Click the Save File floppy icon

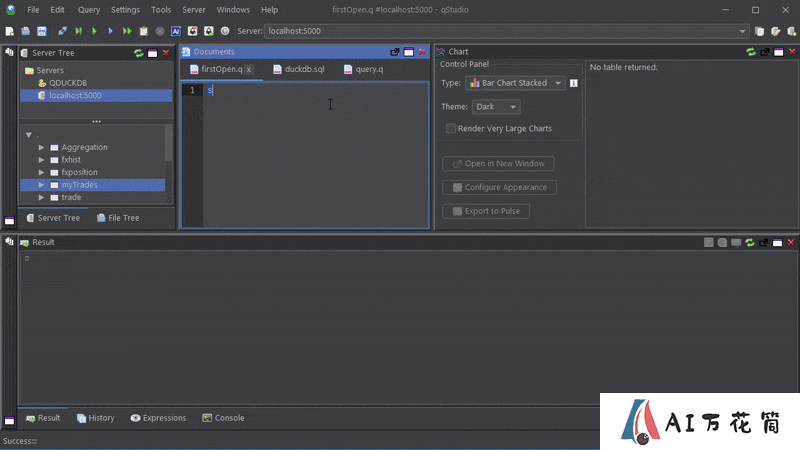[x=42, y=31]
